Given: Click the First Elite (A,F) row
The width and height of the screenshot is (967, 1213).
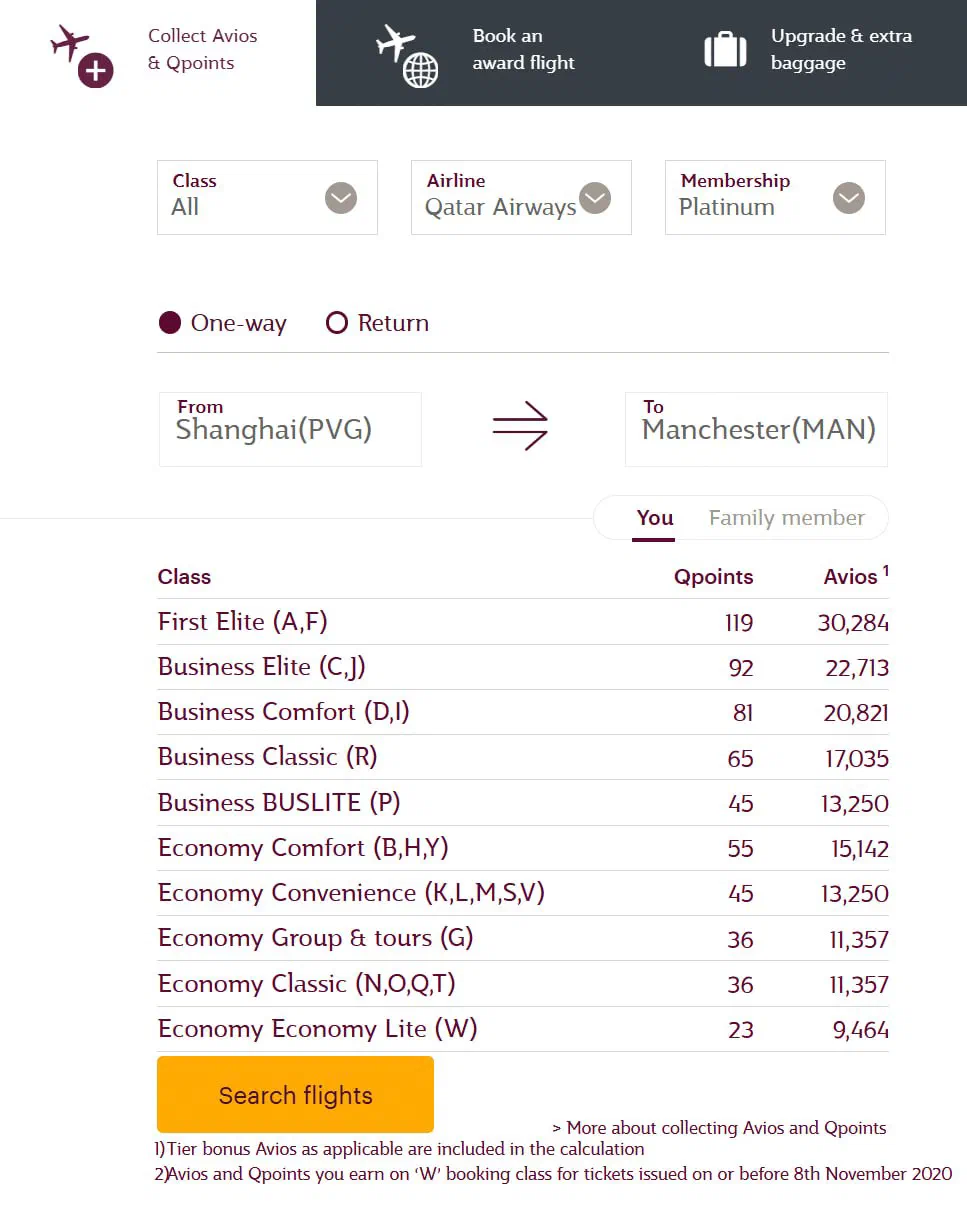Looking at the screenshot, I should coord(523,622).
